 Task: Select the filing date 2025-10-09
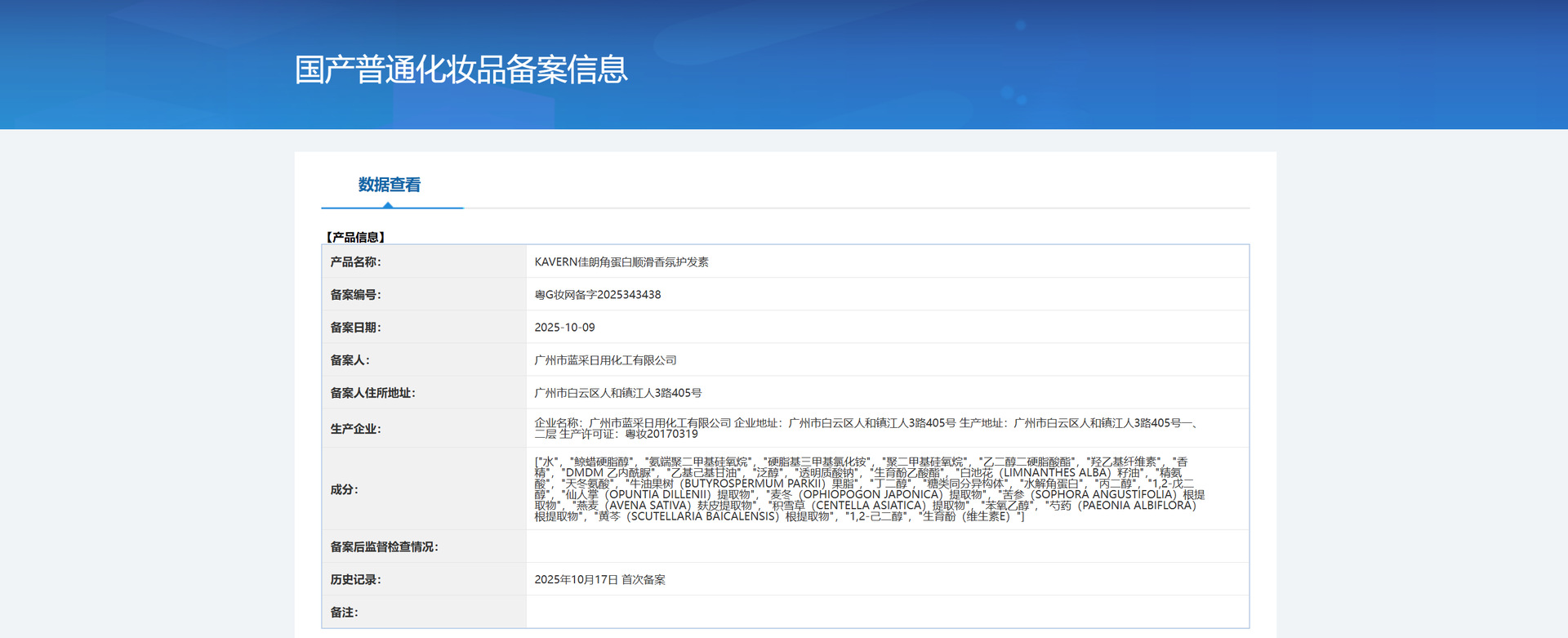[x=564, y=328]
